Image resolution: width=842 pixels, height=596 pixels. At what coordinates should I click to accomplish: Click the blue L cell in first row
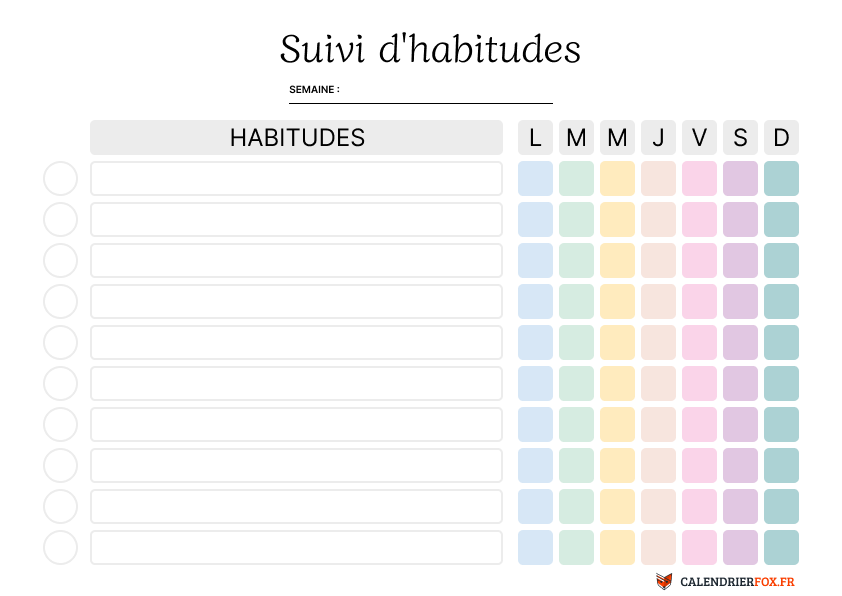tap(535, 179)
